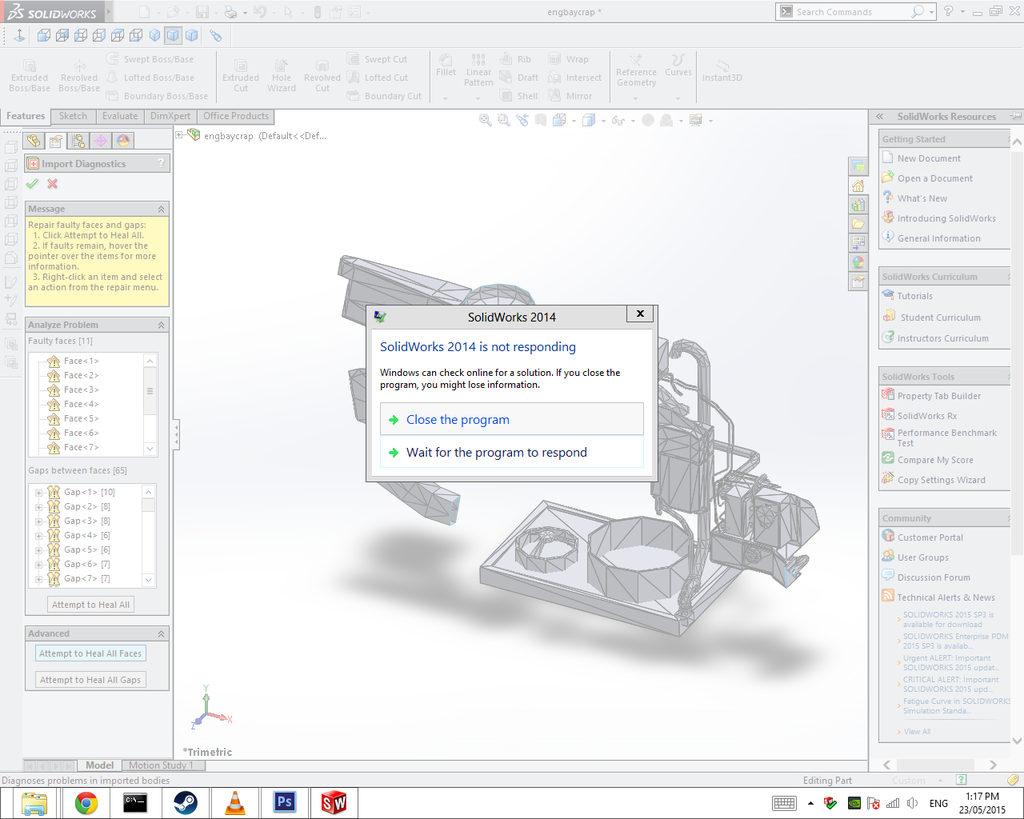Switch to the Features tab
1024x819 pixels.
point(25,116)
